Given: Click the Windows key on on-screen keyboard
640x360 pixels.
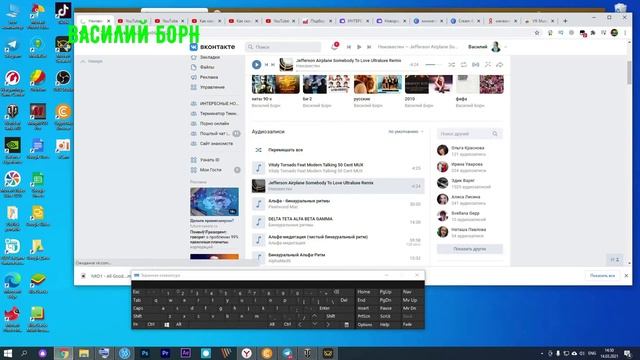Looking at the screenshot, I should 167,324.
